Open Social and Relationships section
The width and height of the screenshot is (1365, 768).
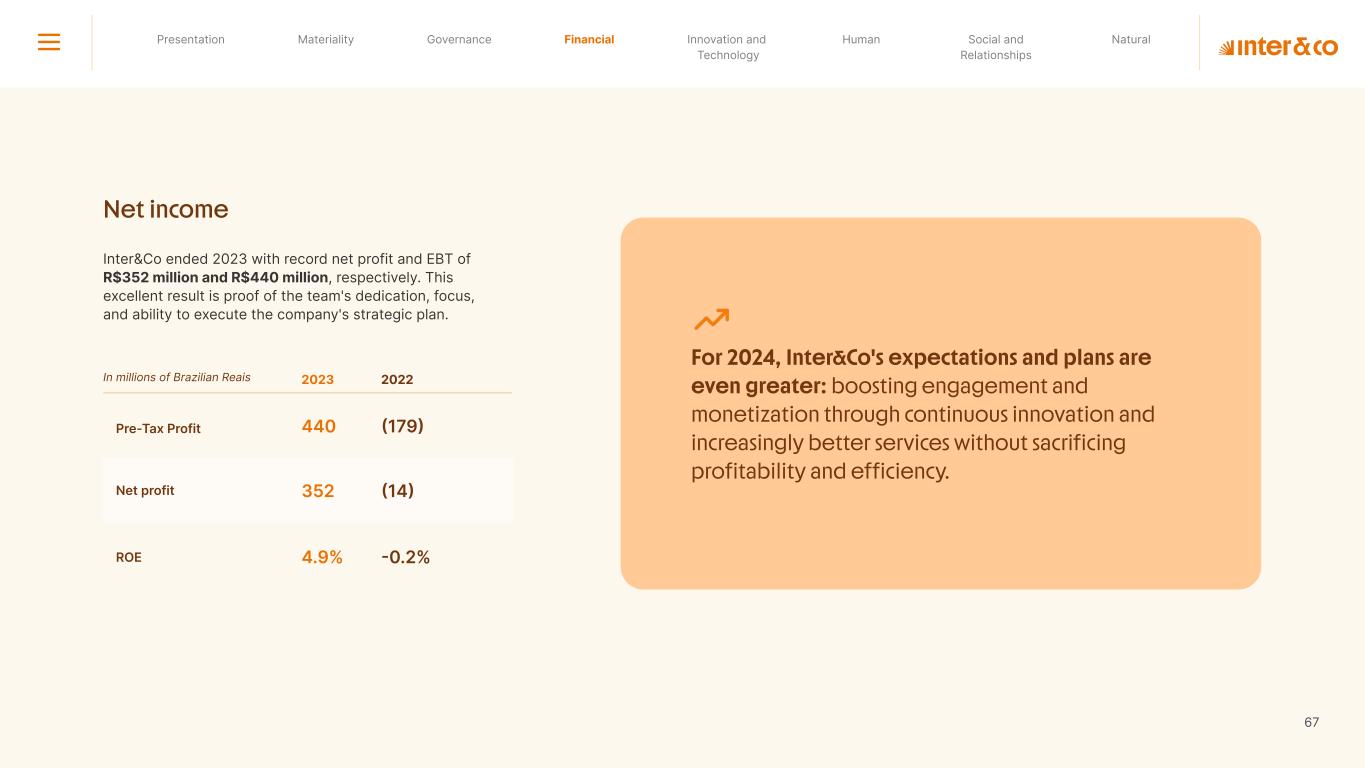(996, 47)
